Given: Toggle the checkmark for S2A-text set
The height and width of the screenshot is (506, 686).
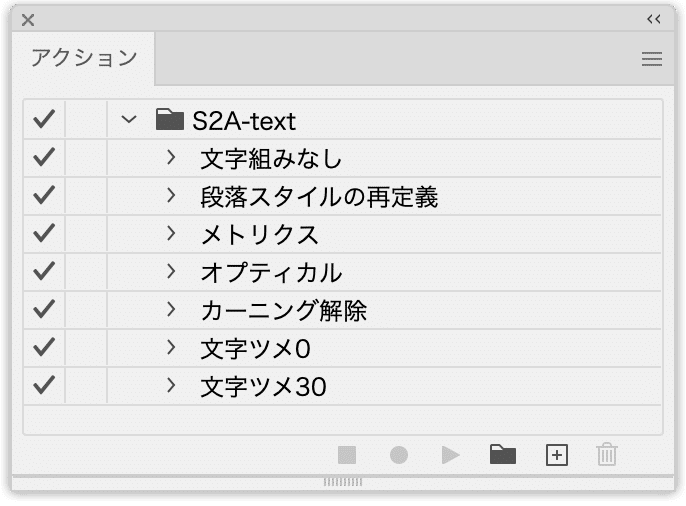Looking at the screenshot, I should click(44, 119).
